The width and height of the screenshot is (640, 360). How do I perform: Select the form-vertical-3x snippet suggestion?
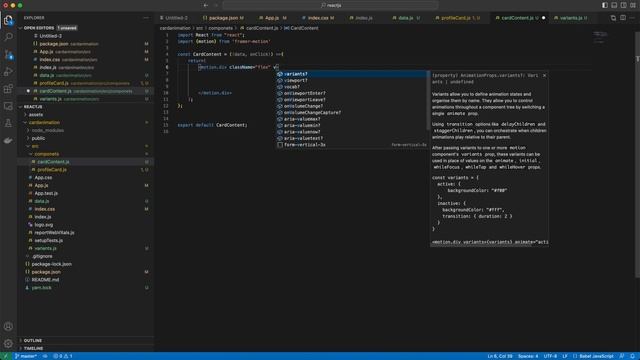click(352, 144)
